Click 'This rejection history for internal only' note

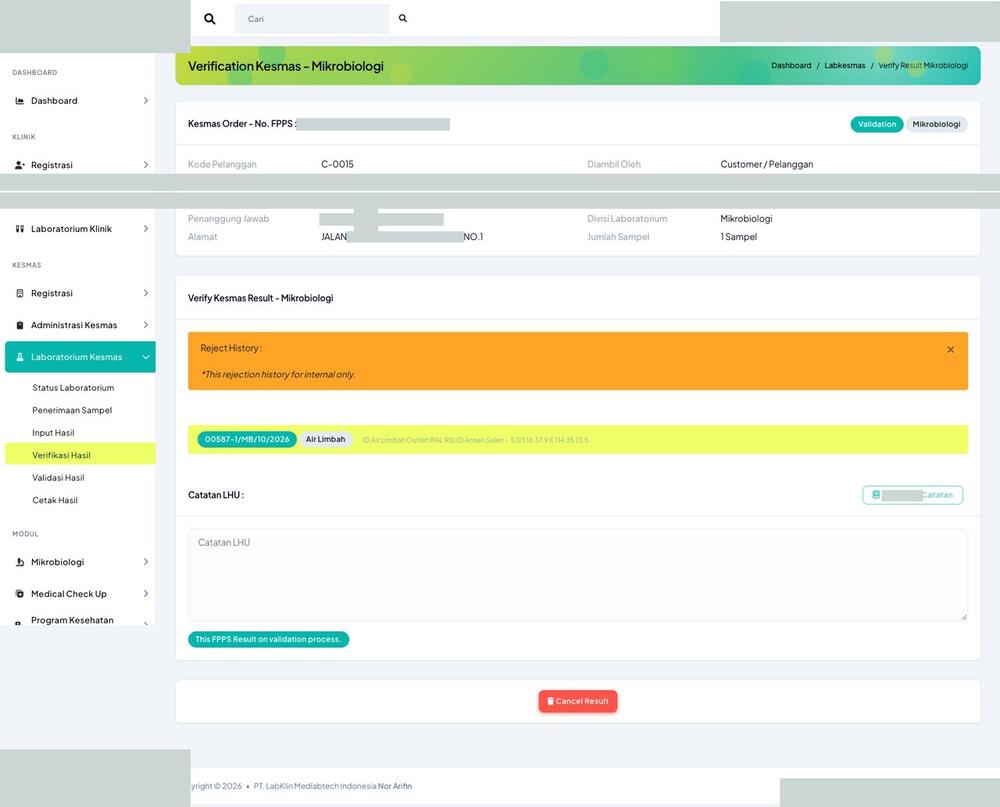point(278,374)
